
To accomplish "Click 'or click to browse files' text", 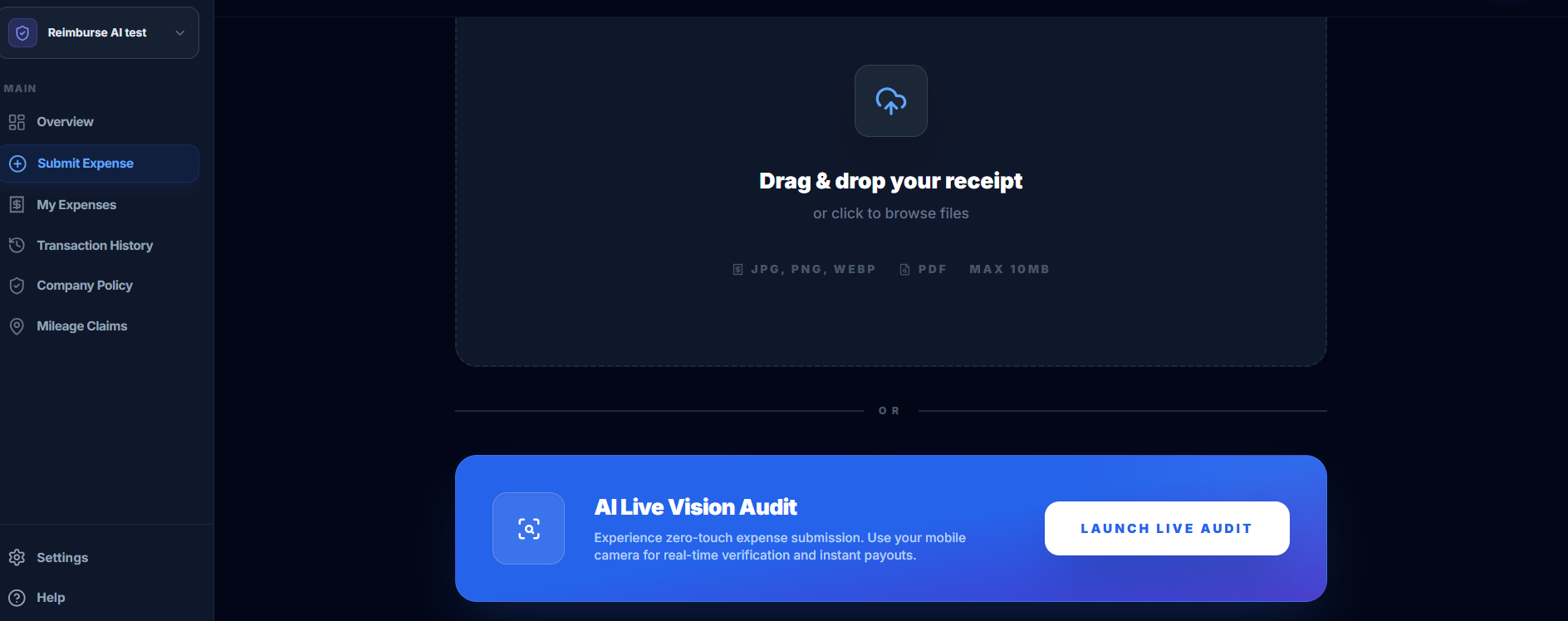I will pyautogui.click(x=890, y=213).
